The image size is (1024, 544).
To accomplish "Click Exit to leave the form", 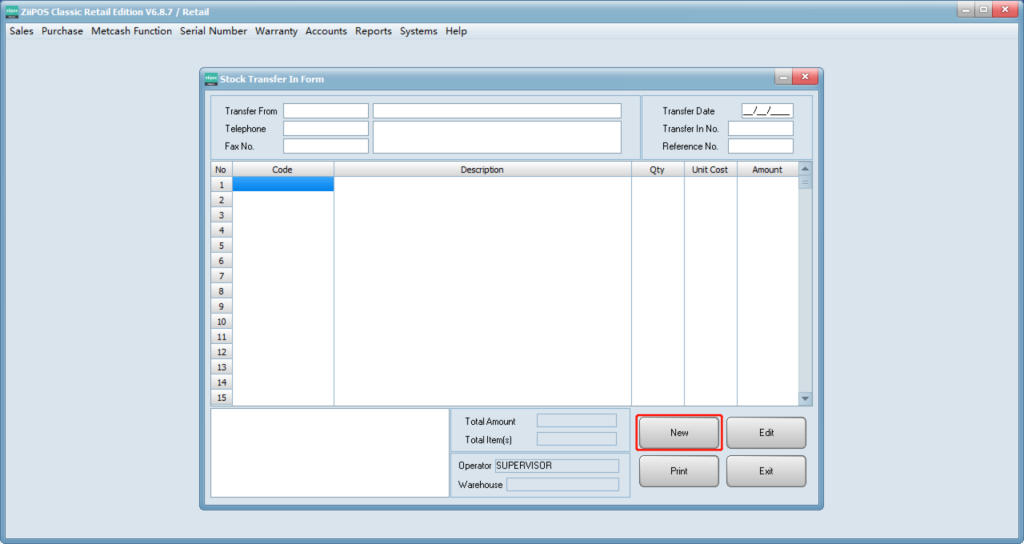I will (x=765, y=471).
